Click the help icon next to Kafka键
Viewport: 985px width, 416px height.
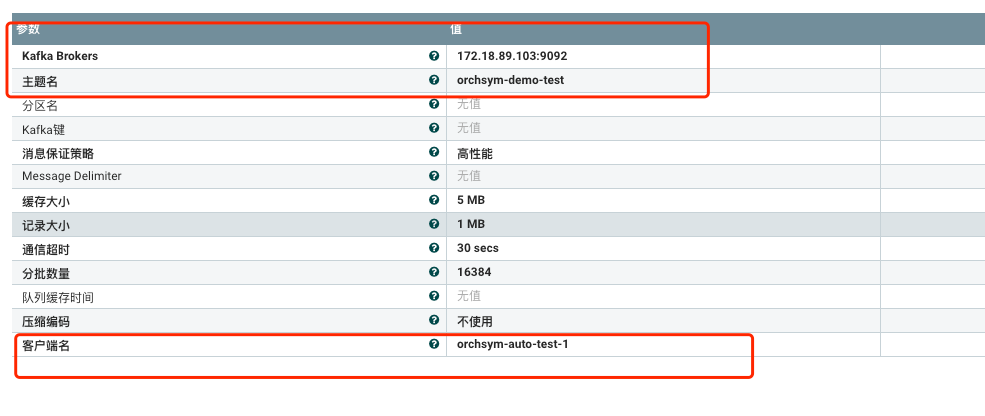click(x=434, y=128)
